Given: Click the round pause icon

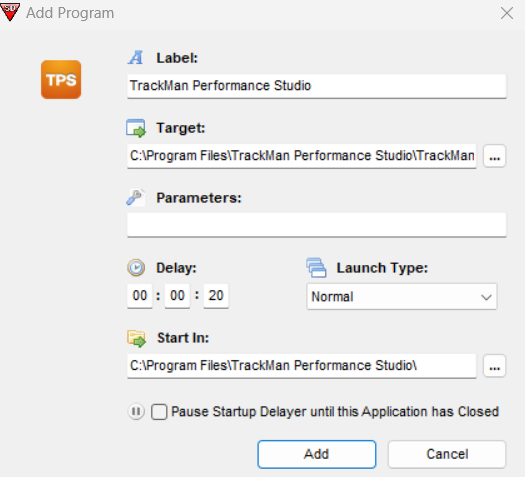Looking at the screenshot, I should (136, 411).
